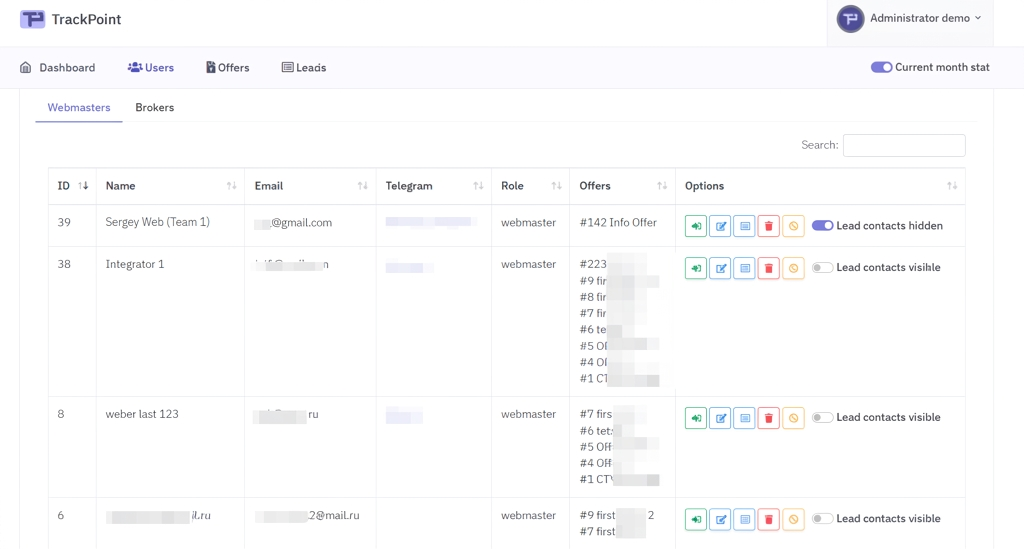Screen dimensions: 1024x549
Task: Toggle lead contacts switch for Integrator 1
Action: click(822, 267)
